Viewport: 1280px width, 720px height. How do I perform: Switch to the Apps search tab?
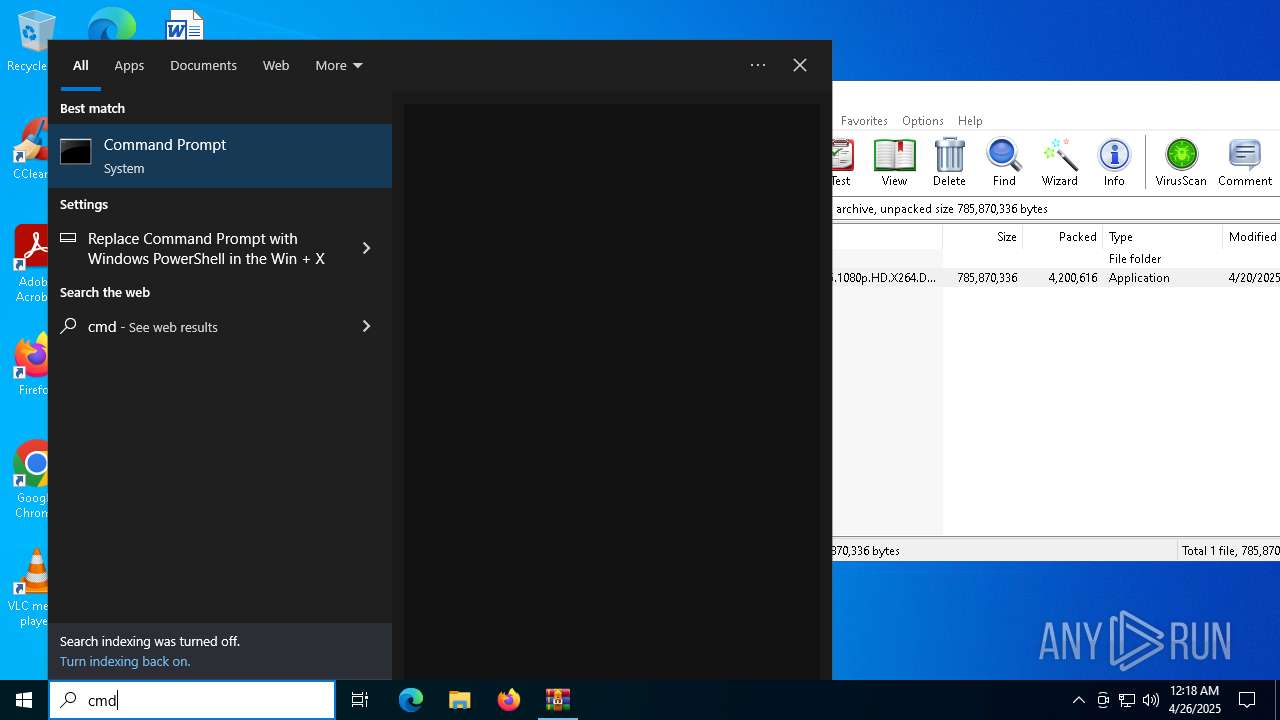coord(129,65)
